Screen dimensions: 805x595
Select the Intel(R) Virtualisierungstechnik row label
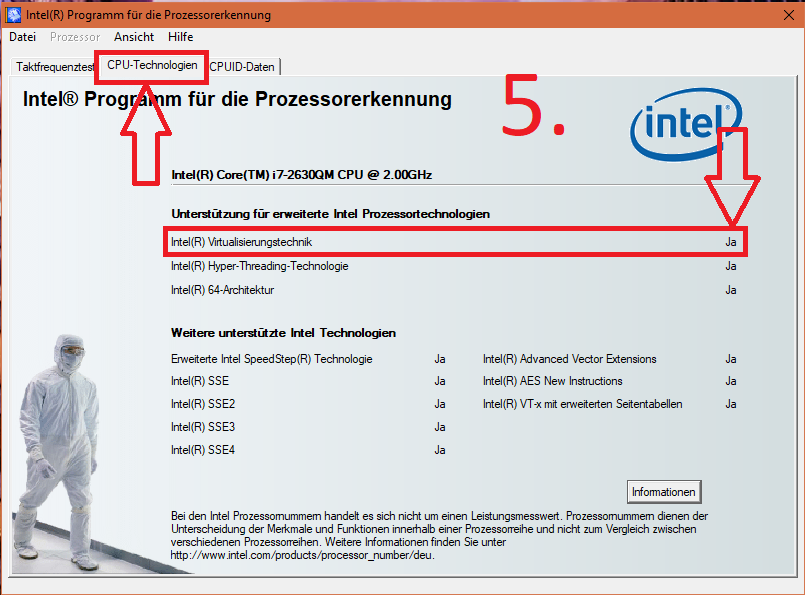(x=241, y=242)
